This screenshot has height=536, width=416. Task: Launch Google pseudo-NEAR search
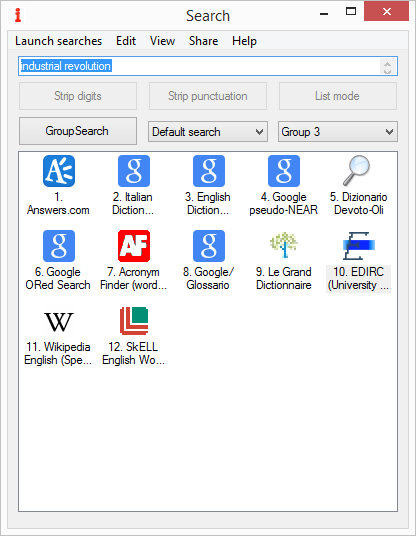[x=284, y=171]
